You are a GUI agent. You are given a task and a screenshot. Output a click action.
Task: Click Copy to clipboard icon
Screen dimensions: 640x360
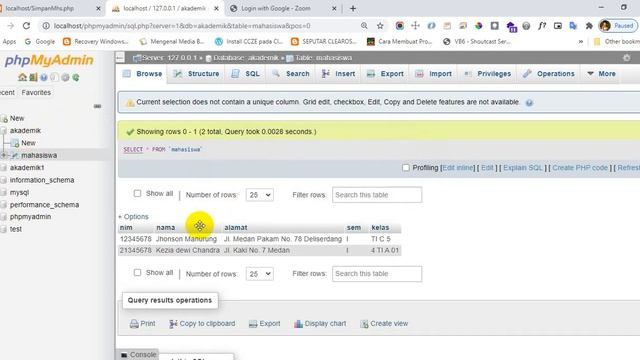click(x=173, y=324)
